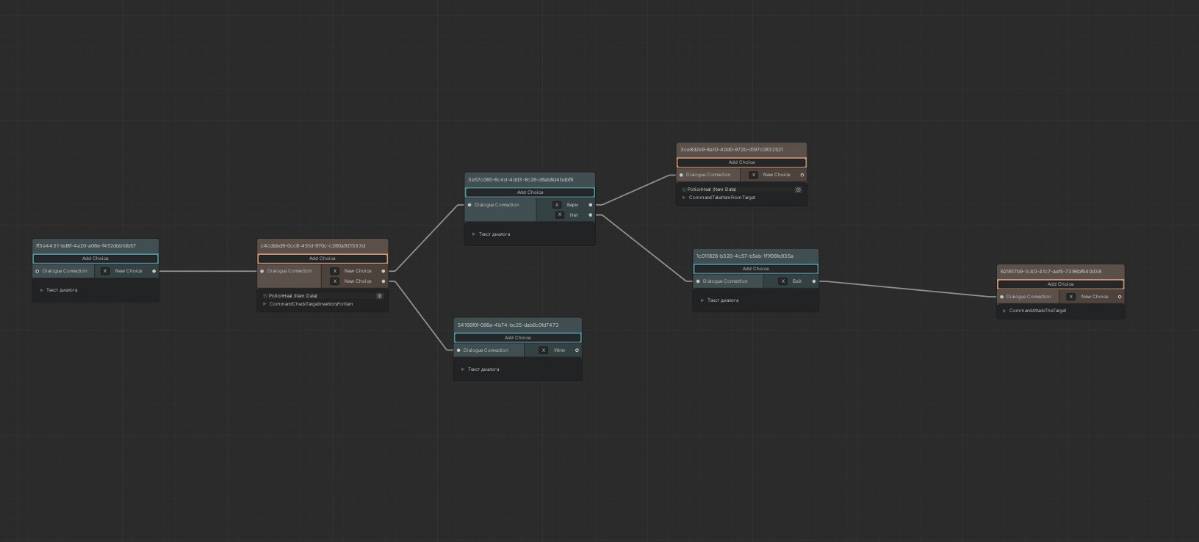Click Add Choice on the far-right brown node
The height and width of the screenshot is (542, 1199).
pos(1060,284)
